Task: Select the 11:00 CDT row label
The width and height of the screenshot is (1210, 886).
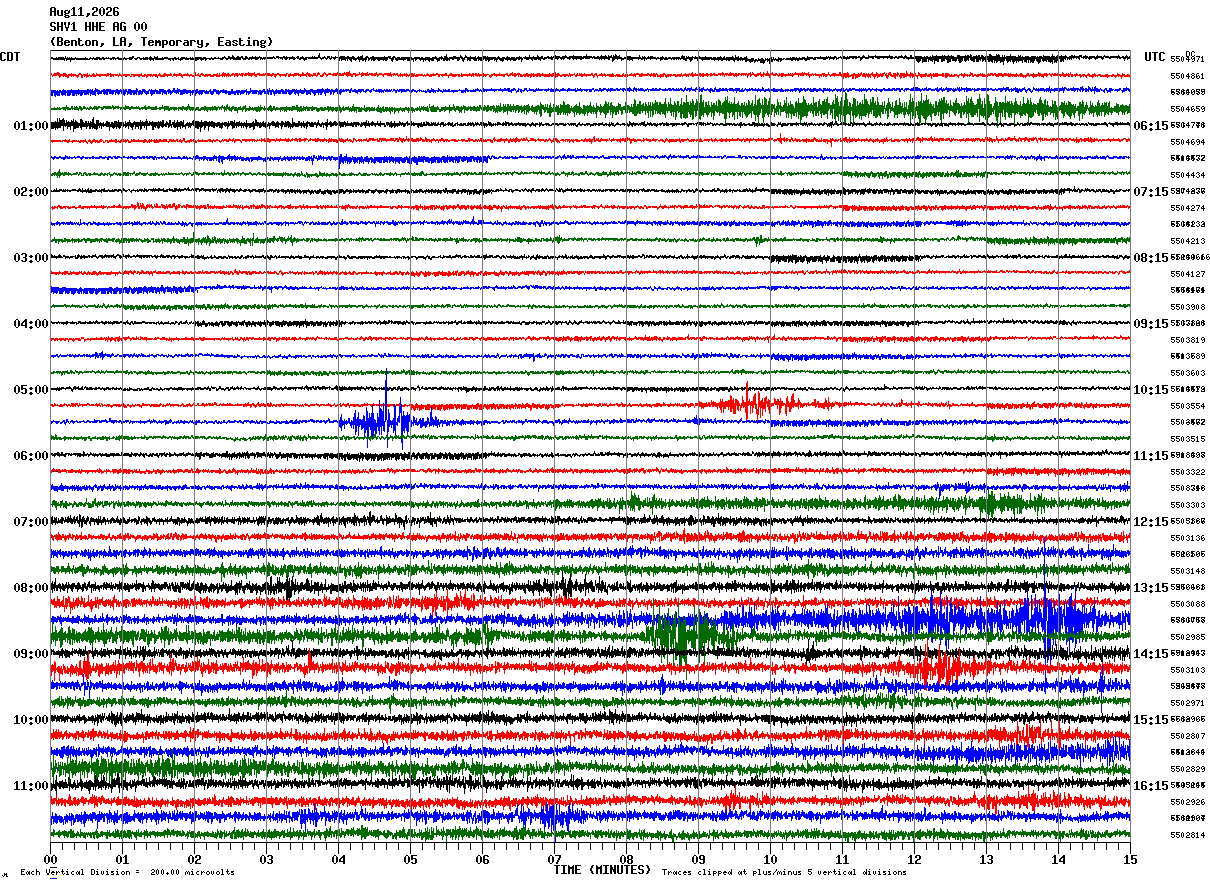Action: pos(31,786)
